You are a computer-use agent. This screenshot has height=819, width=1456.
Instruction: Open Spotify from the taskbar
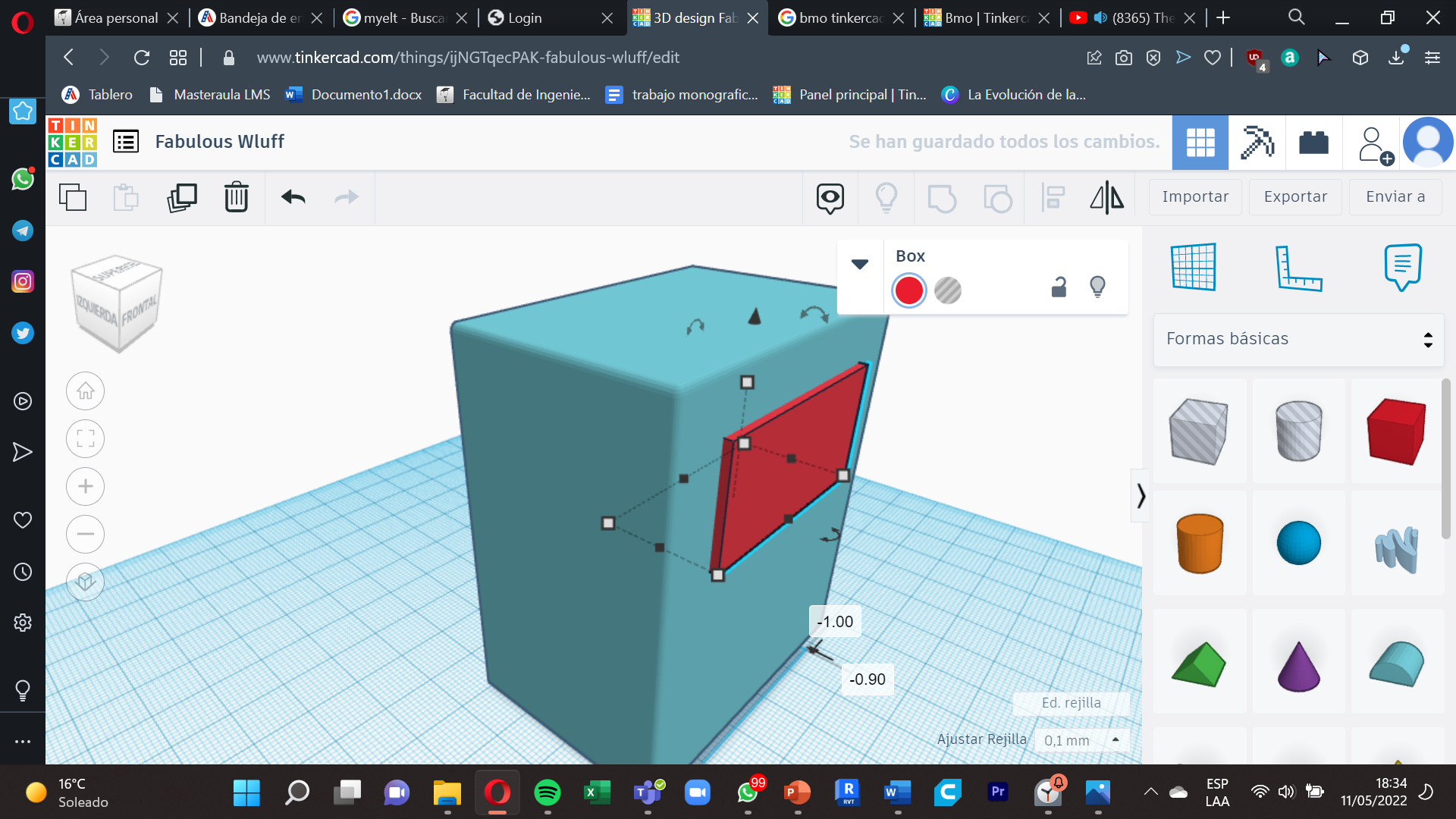[x=548, y=792]
